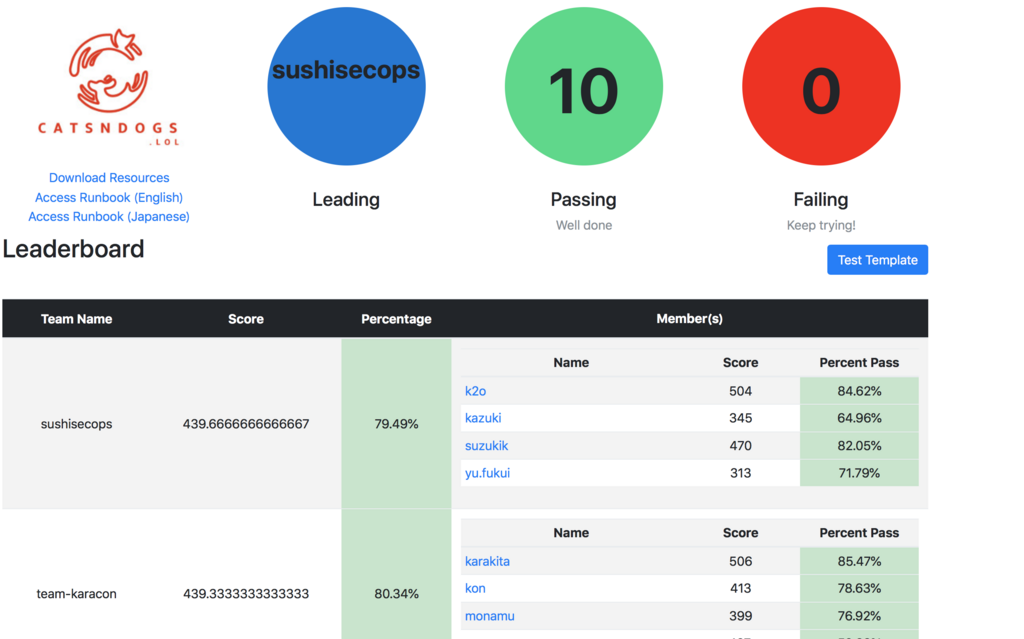Click kazuki's score 345

(x=741, y=418)
